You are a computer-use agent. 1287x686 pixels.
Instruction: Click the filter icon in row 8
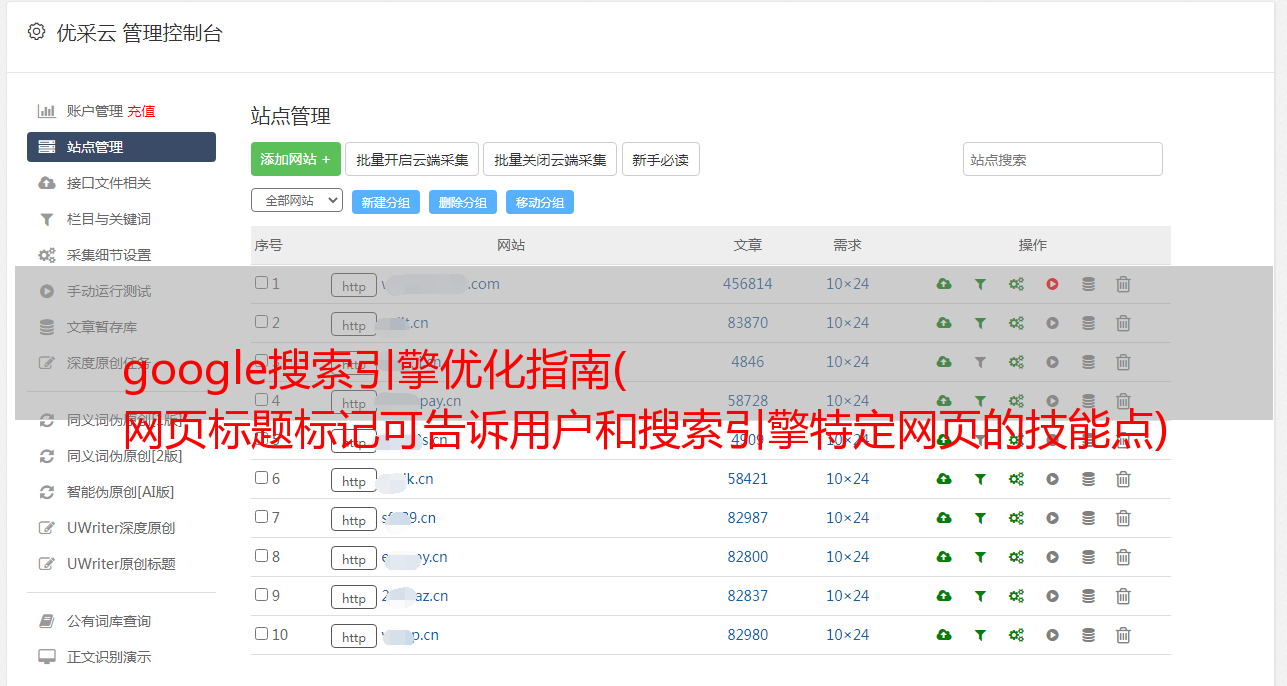tap(980, 557)
